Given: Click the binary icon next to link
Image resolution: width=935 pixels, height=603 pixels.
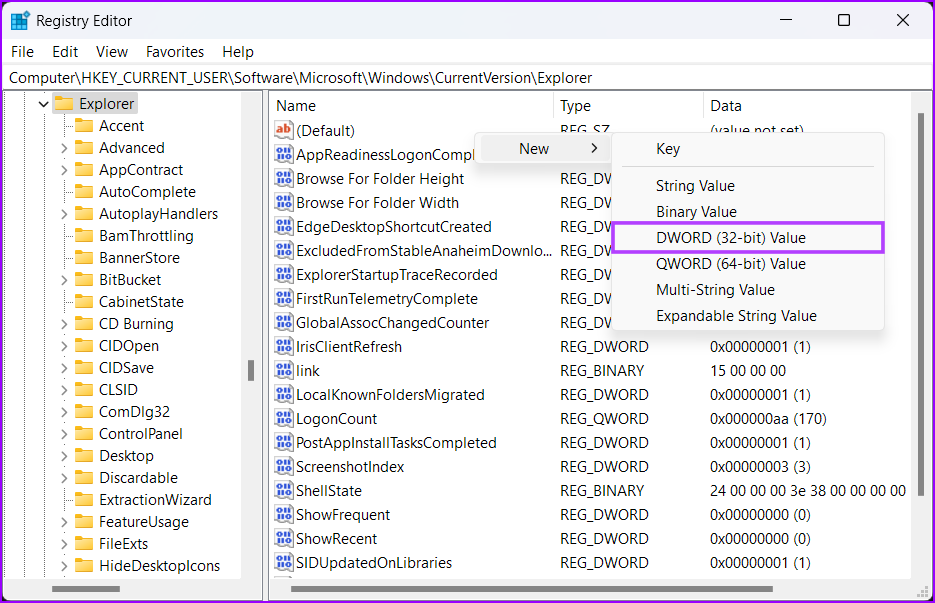Looking at the screenshot, I should 283,370.
